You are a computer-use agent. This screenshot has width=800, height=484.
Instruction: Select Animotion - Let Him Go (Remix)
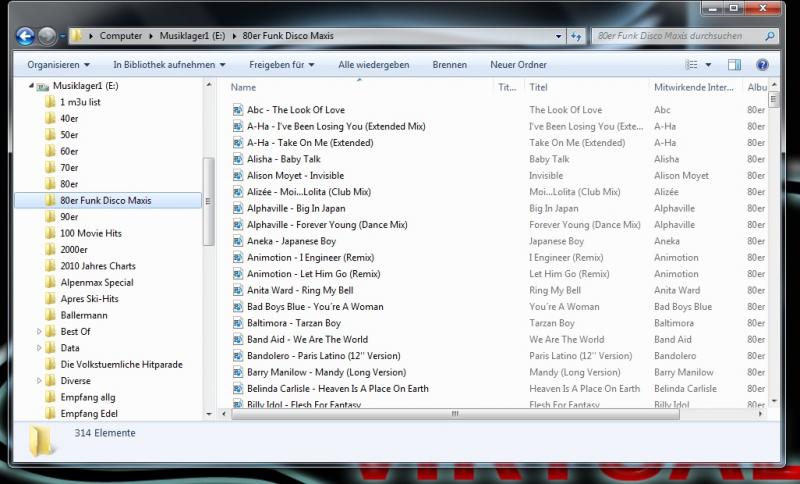[313, 274]
